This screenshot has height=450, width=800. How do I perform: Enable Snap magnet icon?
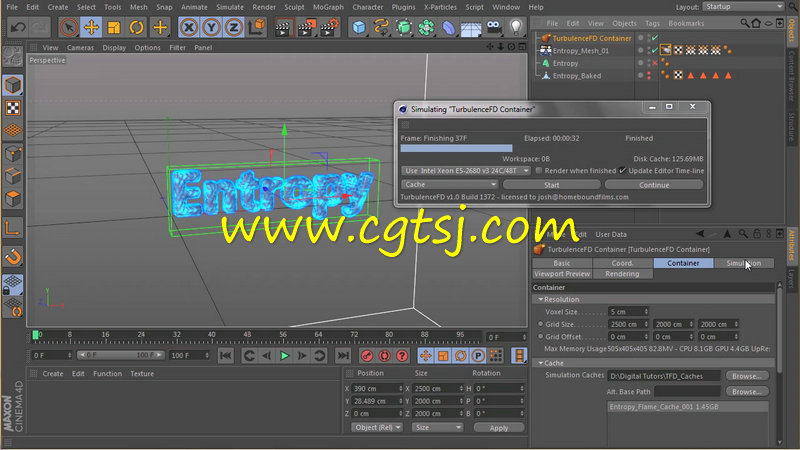click(13, 257)
